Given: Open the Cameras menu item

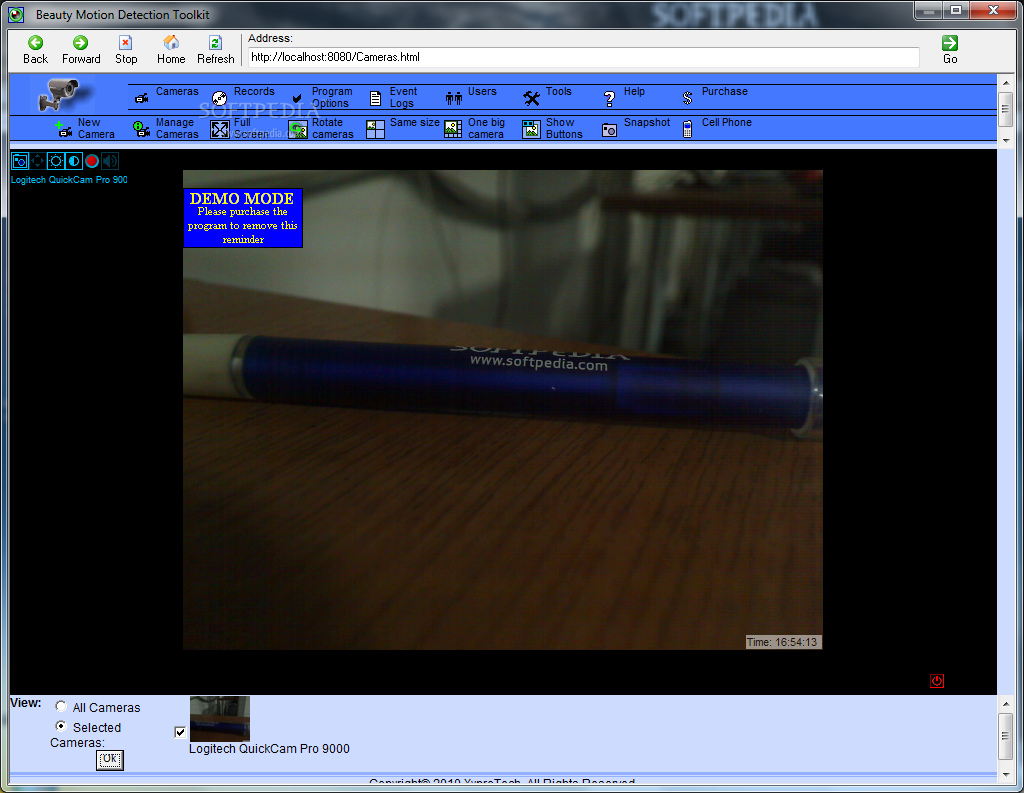Looking at the screenshot, I should click(177, 91).
